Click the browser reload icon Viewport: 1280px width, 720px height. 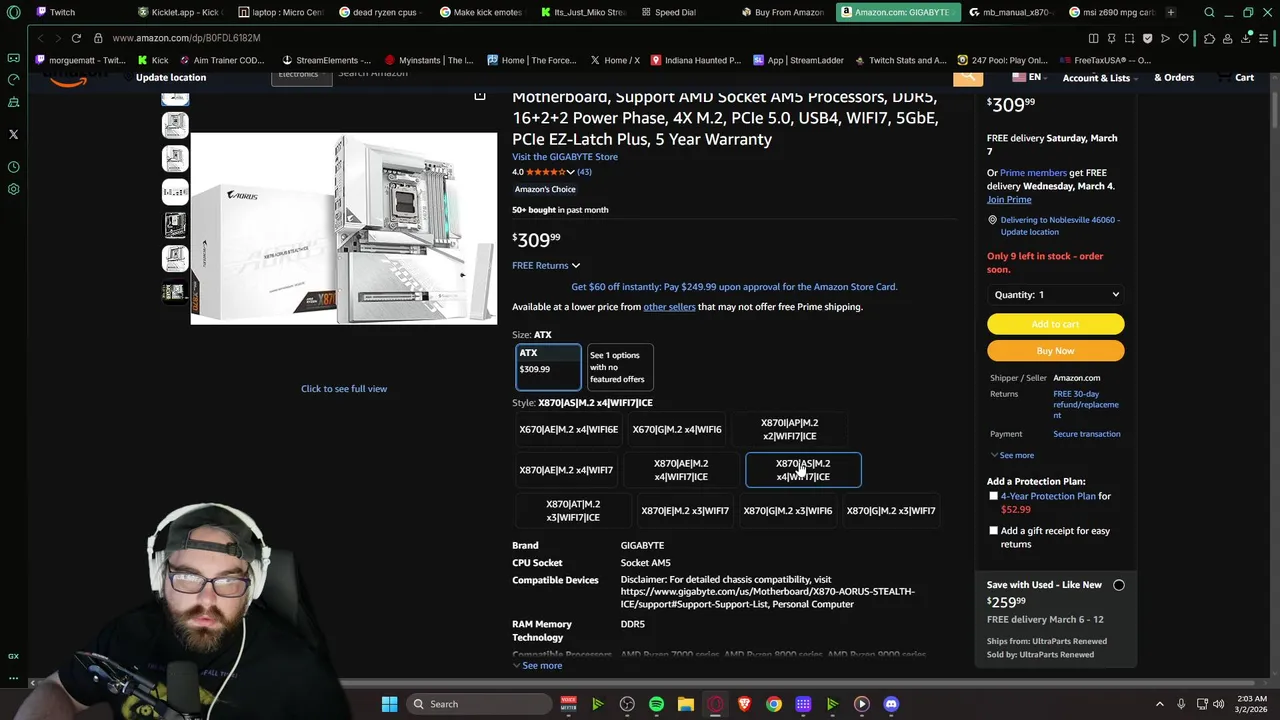(x=76, y=38)
